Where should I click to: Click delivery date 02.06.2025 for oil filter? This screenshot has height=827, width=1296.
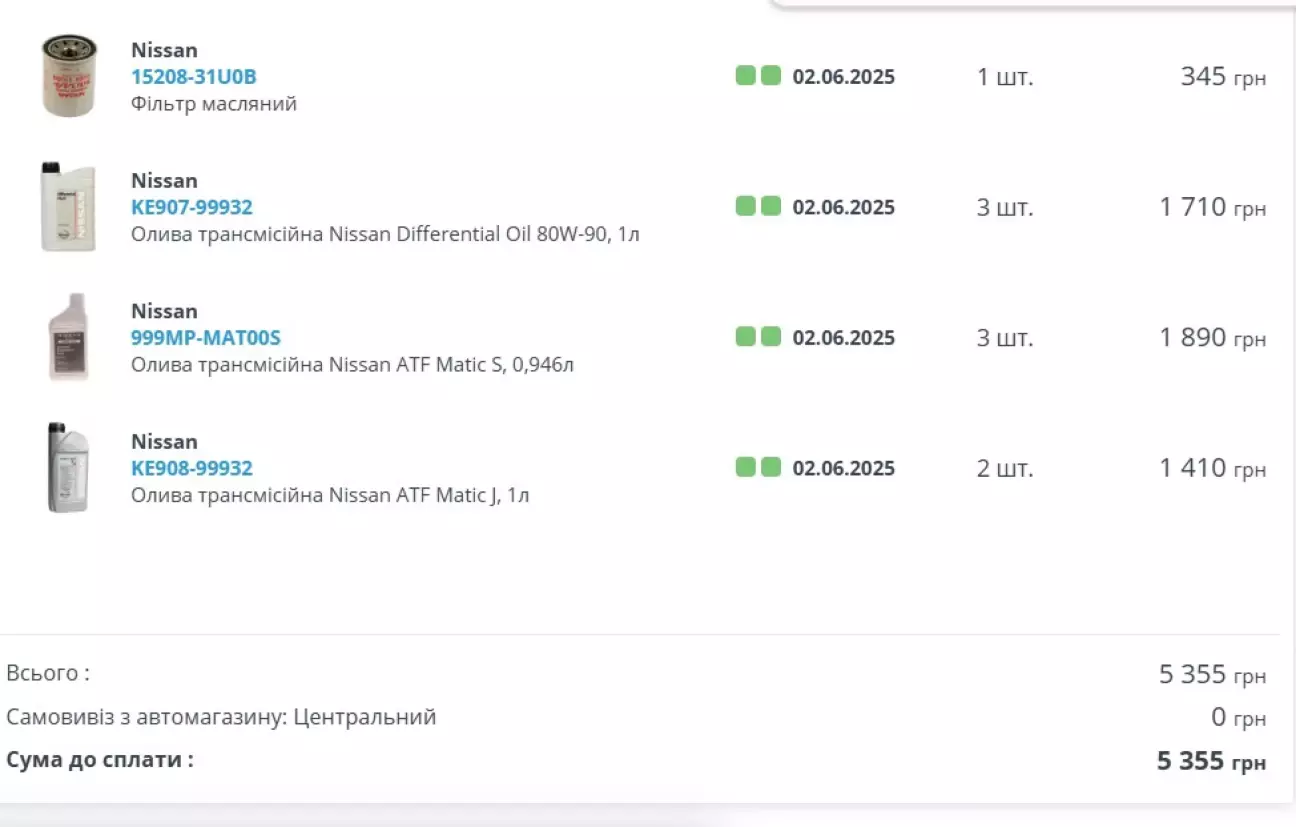coord(844,77)
